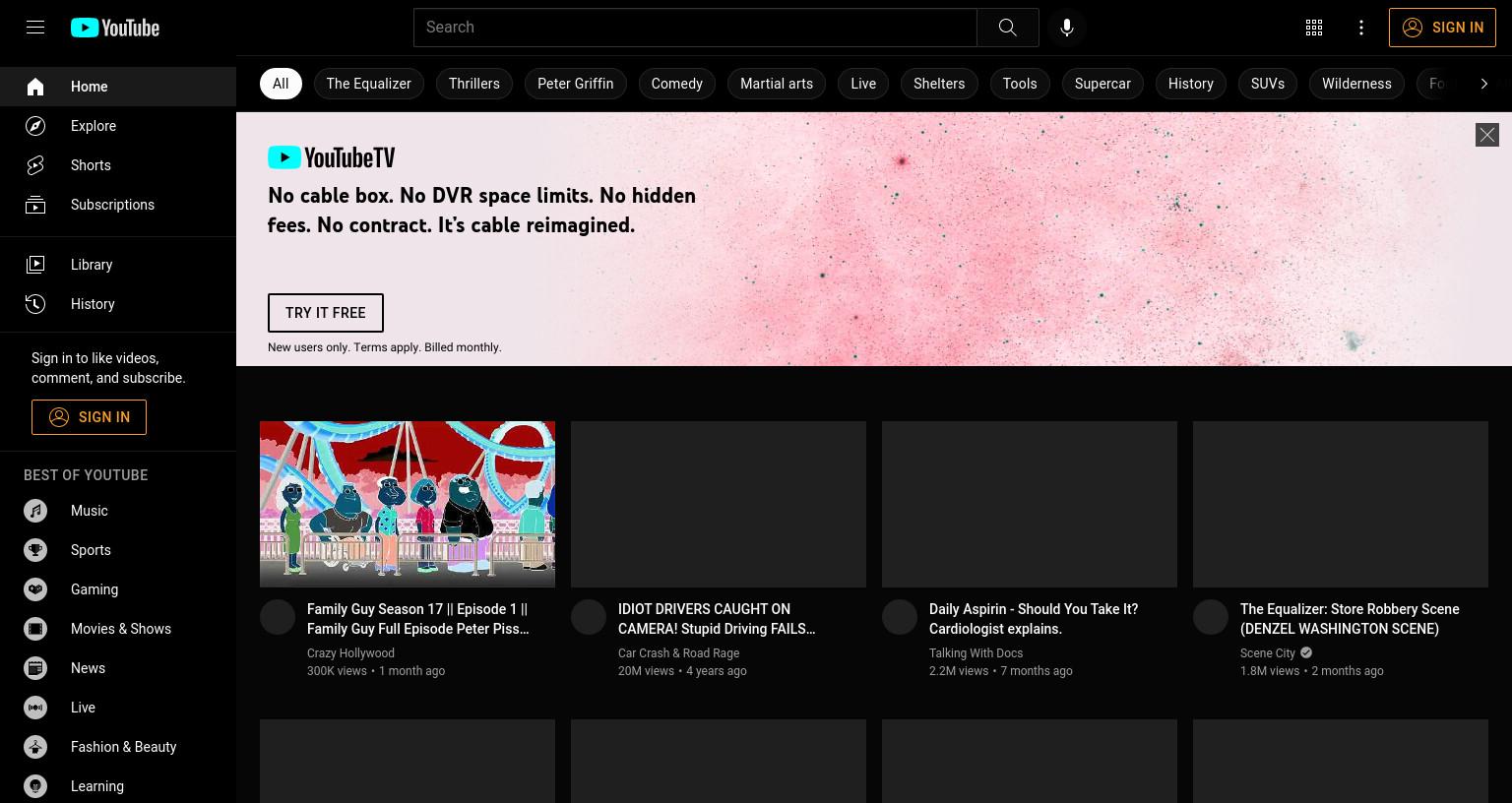
Task: Visit Crazy Hollywood channel name
Action: pos(350,653)
